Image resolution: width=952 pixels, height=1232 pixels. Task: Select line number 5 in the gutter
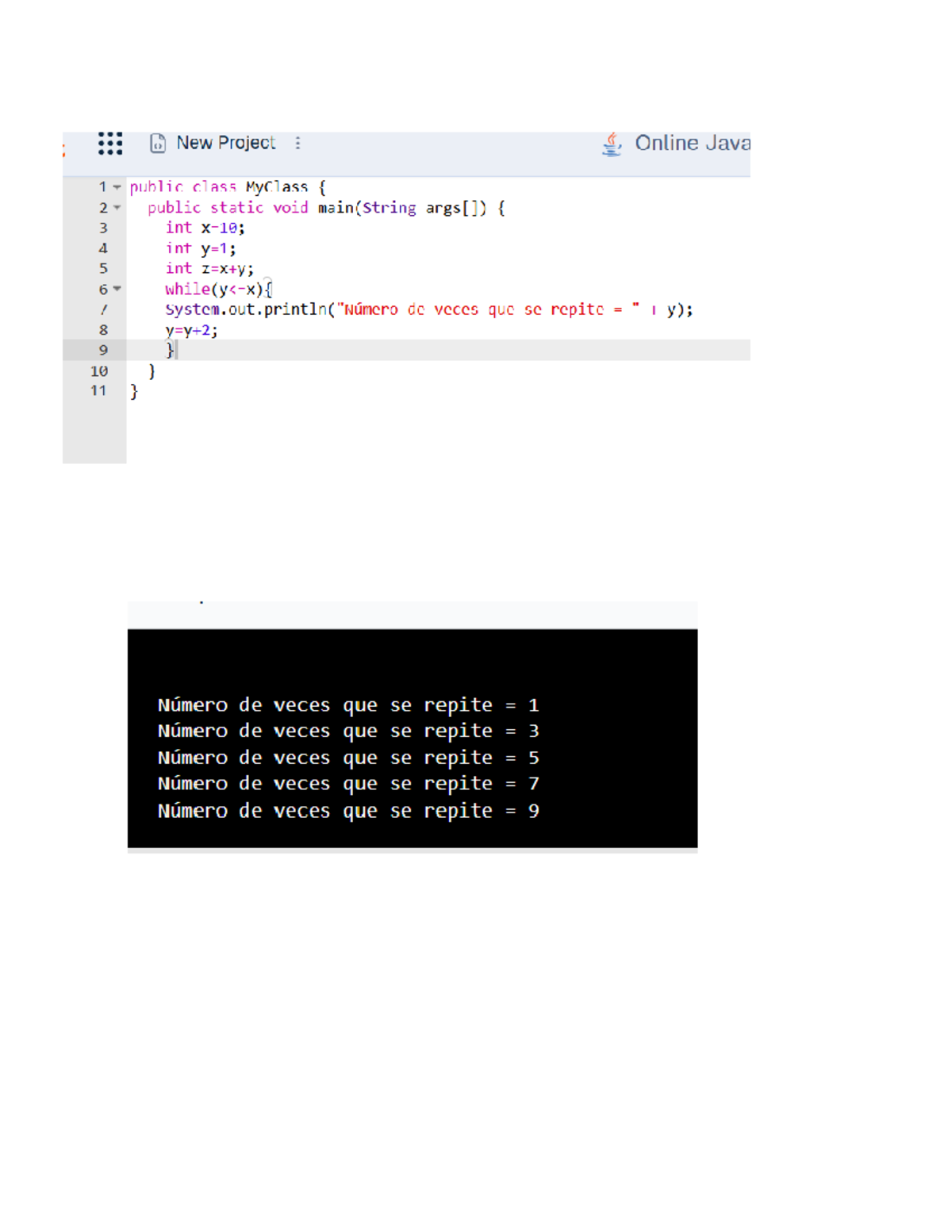click(103, 268)
